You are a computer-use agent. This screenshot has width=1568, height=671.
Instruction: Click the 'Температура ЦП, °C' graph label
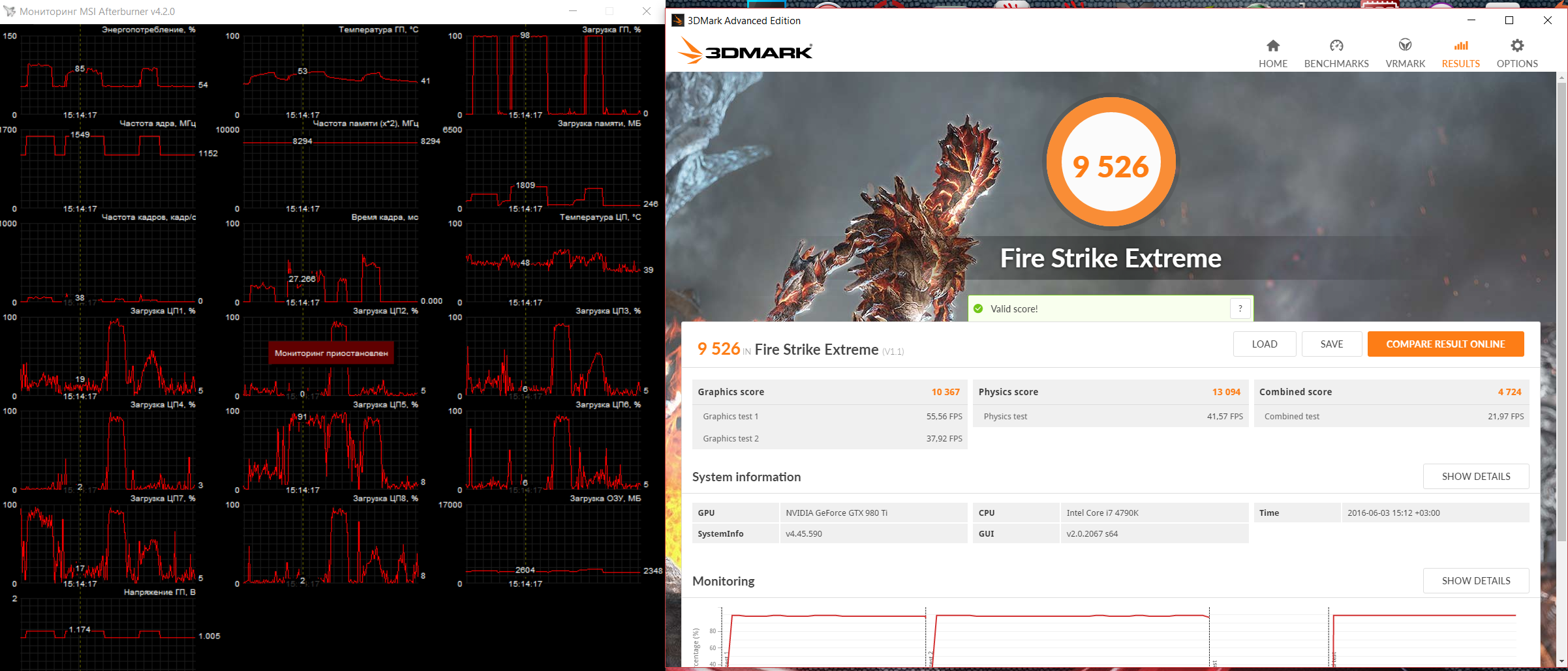point(600,217)
